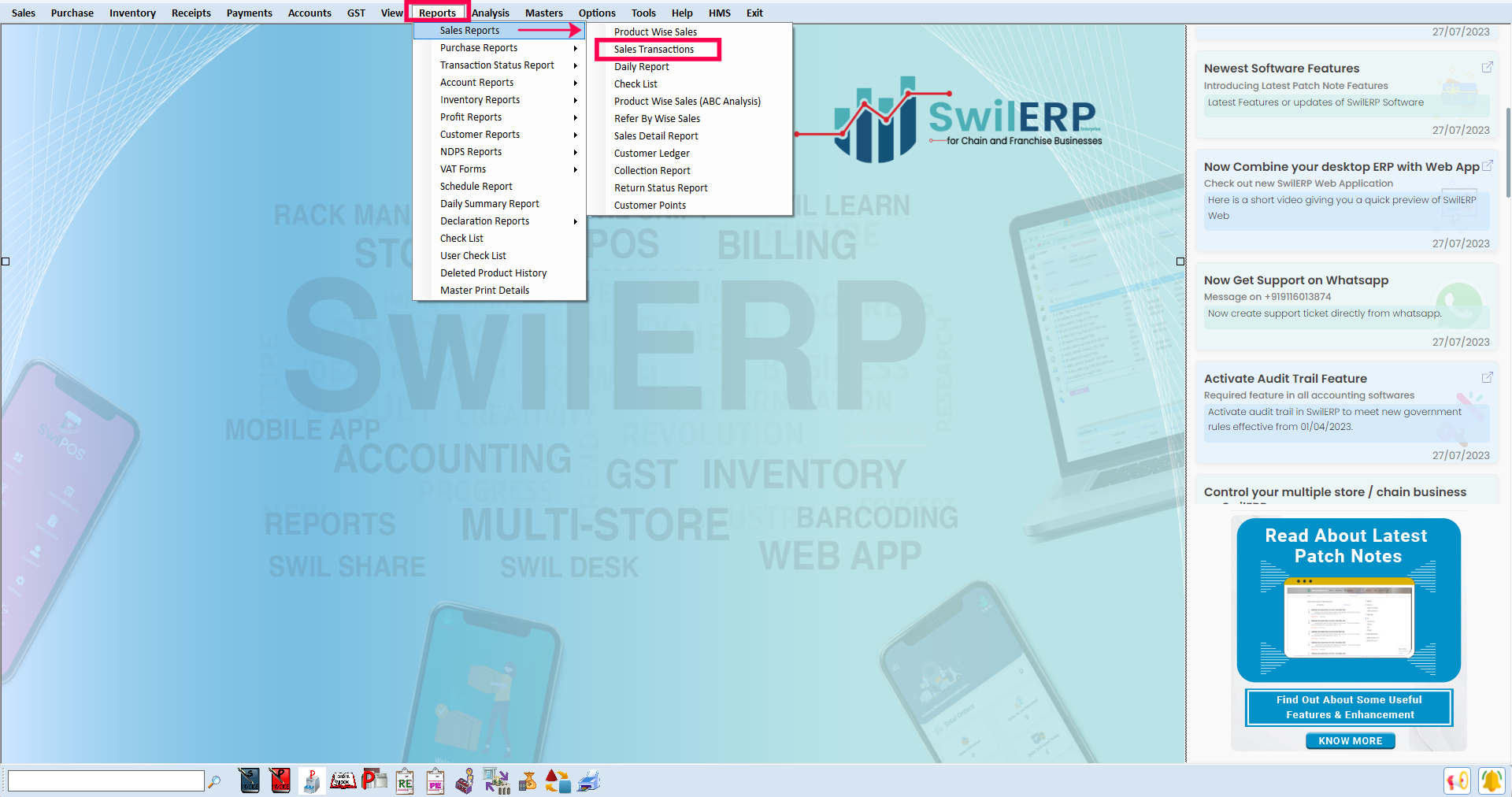Screen dimensions: 1512x797
Task: Expand the Profit Reports submenu
Action: (x=499, y=117)
